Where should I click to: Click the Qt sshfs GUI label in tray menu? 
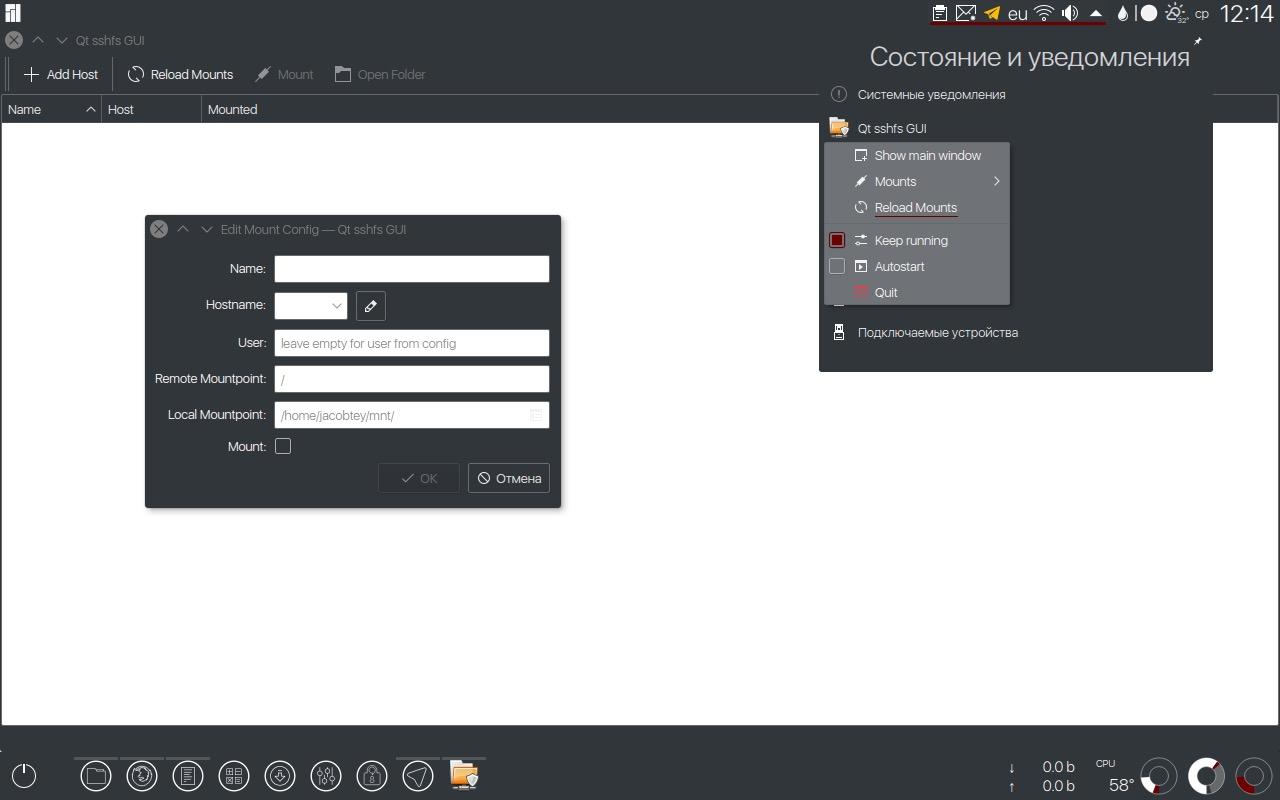coord(892,128)
